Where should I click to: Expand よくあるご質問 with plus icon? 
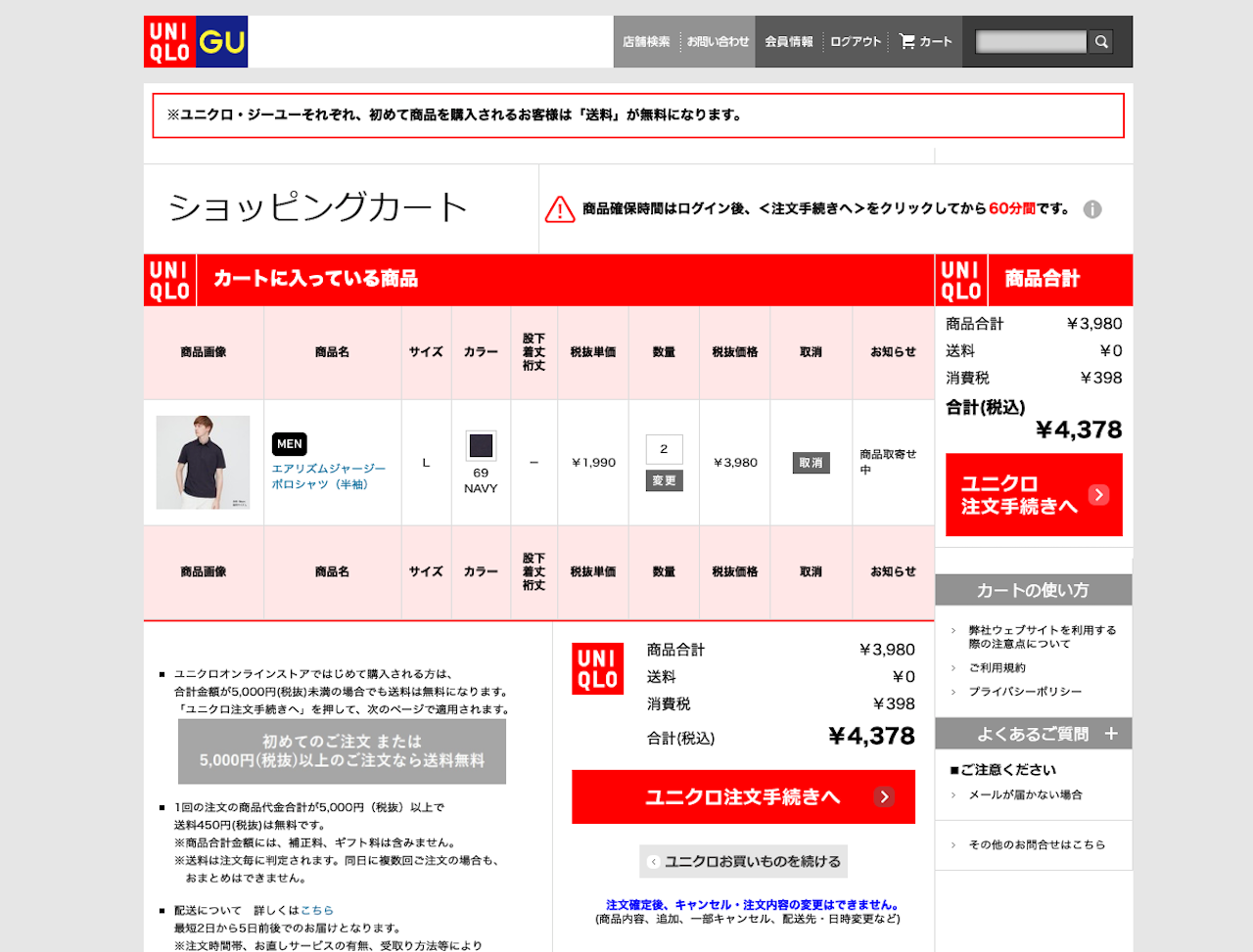[x=1111, y=734]
